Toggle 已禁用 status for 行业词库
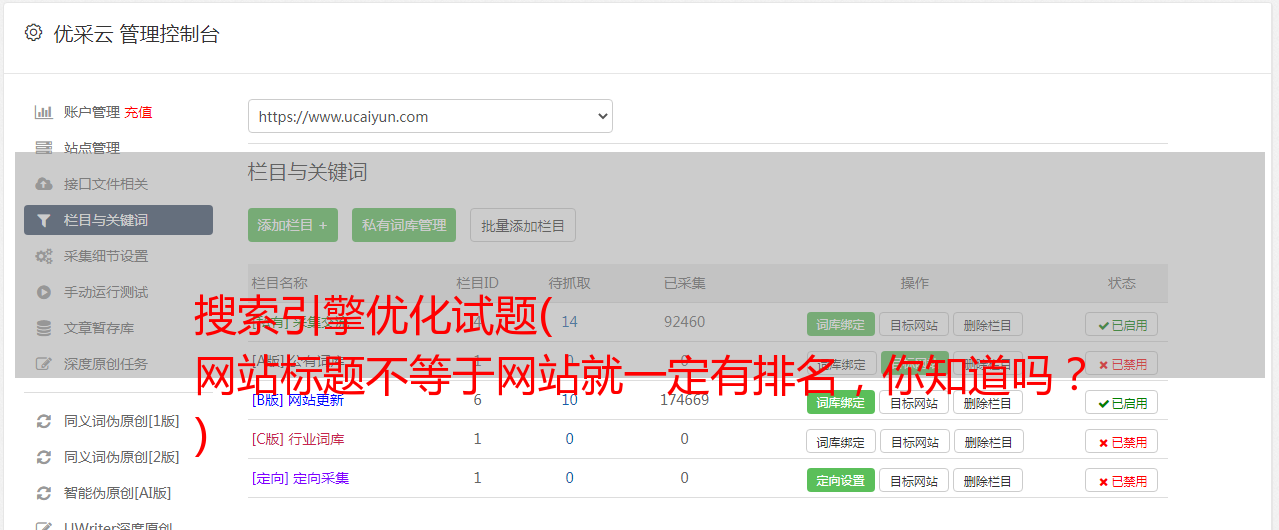1279x530 pixels. 1121,441
